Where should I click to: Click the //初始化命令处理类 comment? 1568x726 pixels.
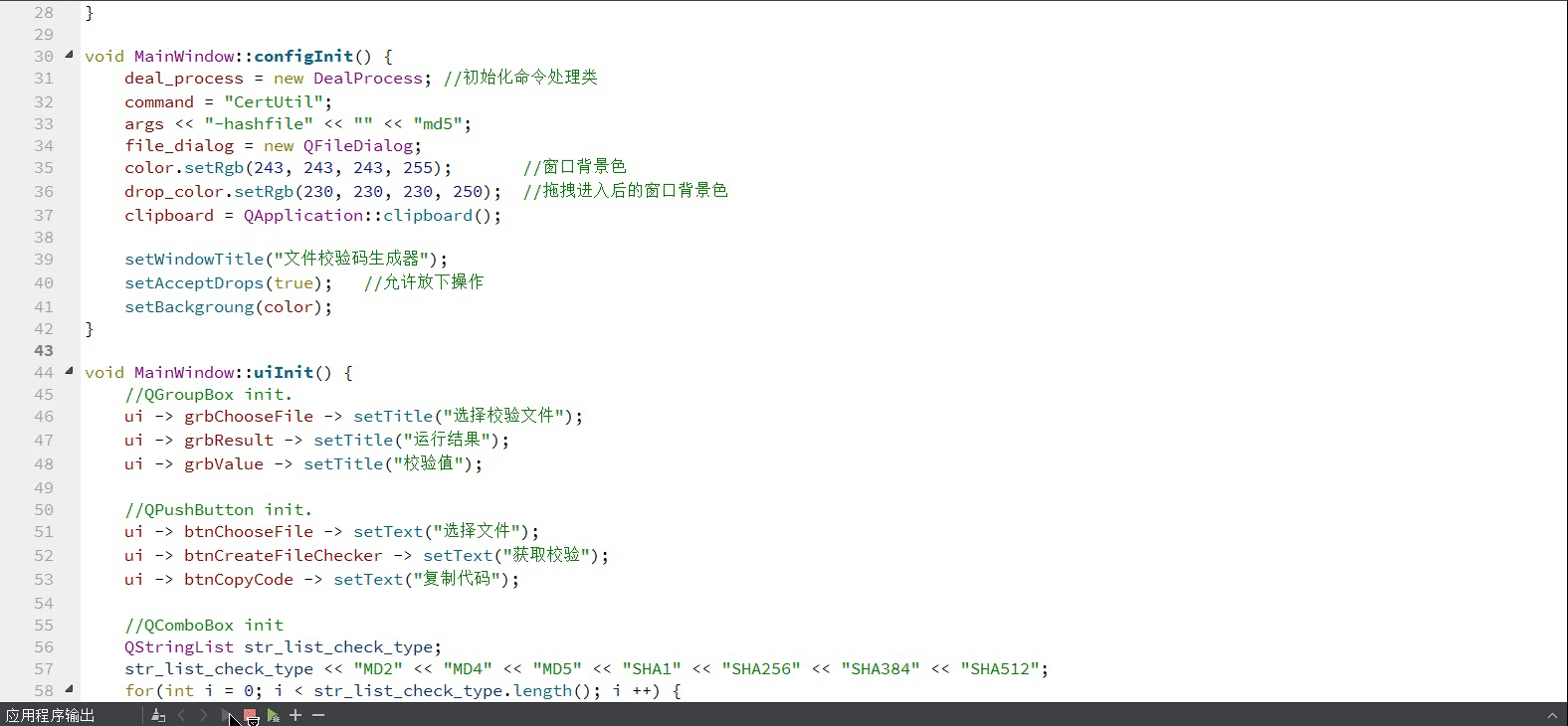coord(520,78)
